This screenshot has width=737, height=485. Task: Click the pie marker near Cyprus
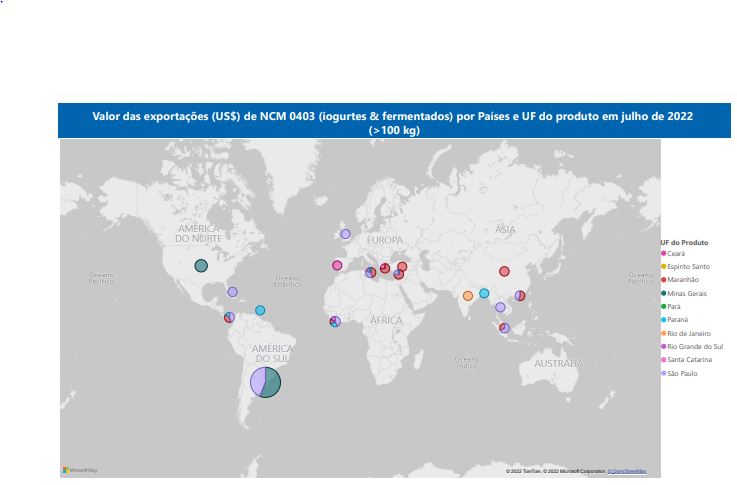pos(399,274)
